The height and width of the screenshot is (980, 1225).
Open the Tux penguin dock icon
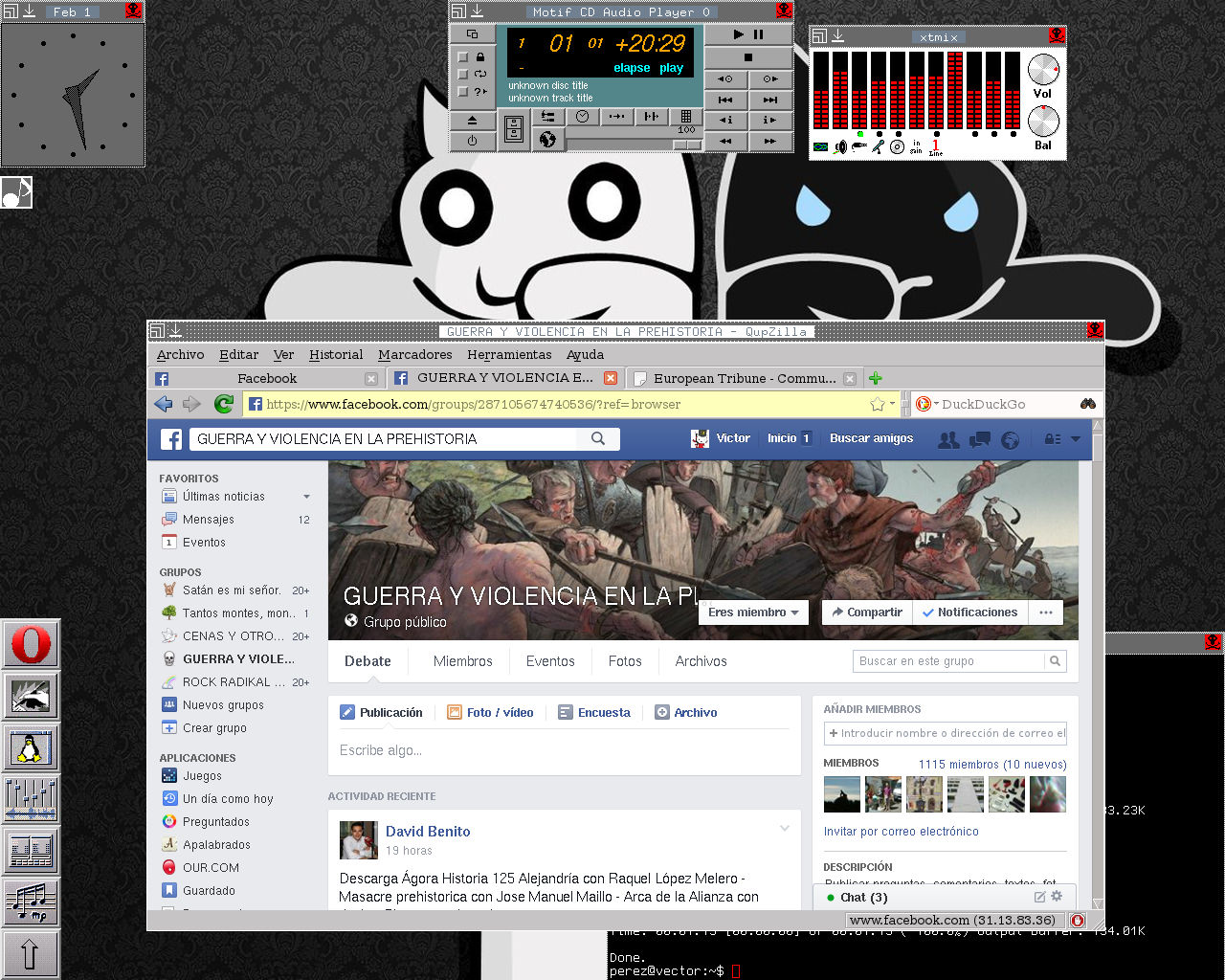31,747
